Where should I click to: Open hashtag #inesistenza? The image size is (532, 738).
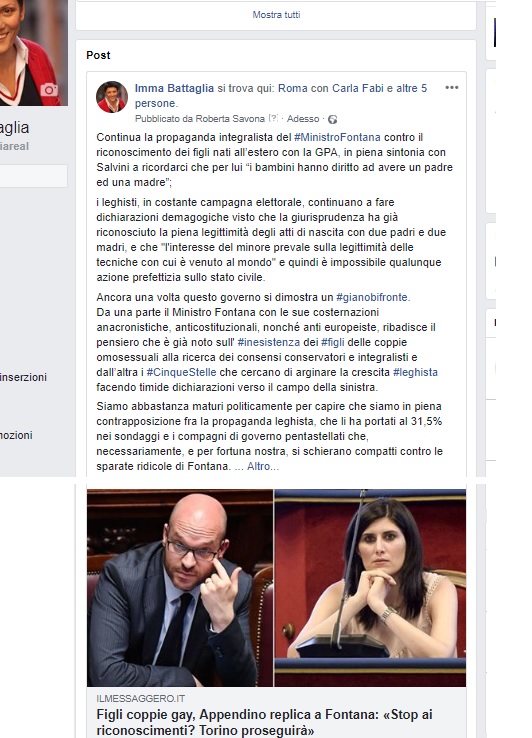269,342
